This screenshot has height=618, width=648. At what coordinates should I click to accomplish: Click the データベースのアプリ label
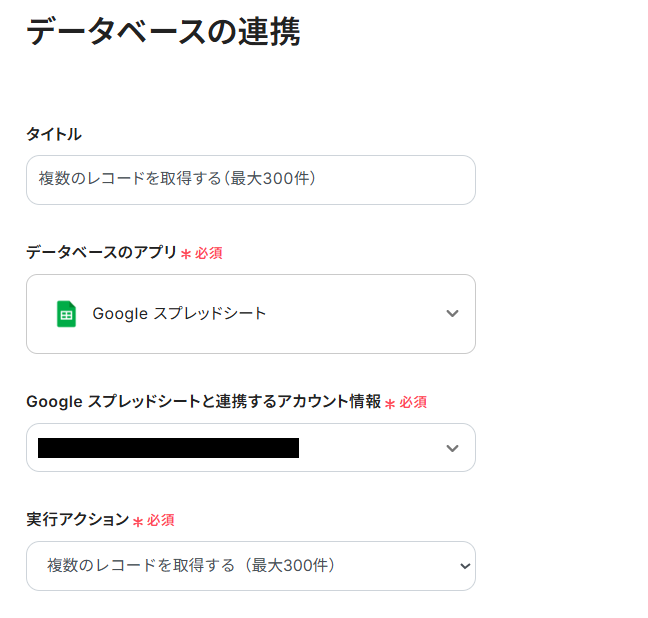coord(101,252)
